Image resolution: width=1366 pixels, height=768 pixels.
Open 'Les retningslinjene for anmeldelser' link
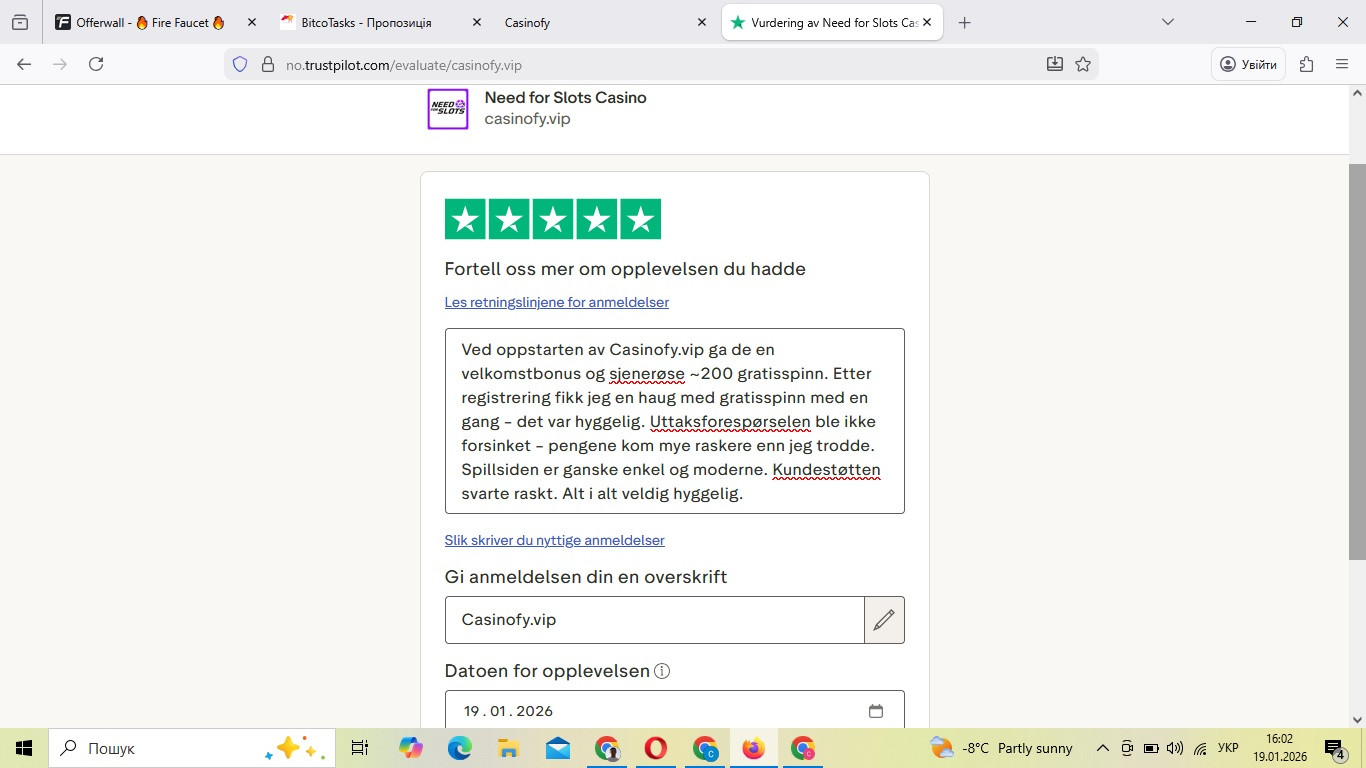557,302
